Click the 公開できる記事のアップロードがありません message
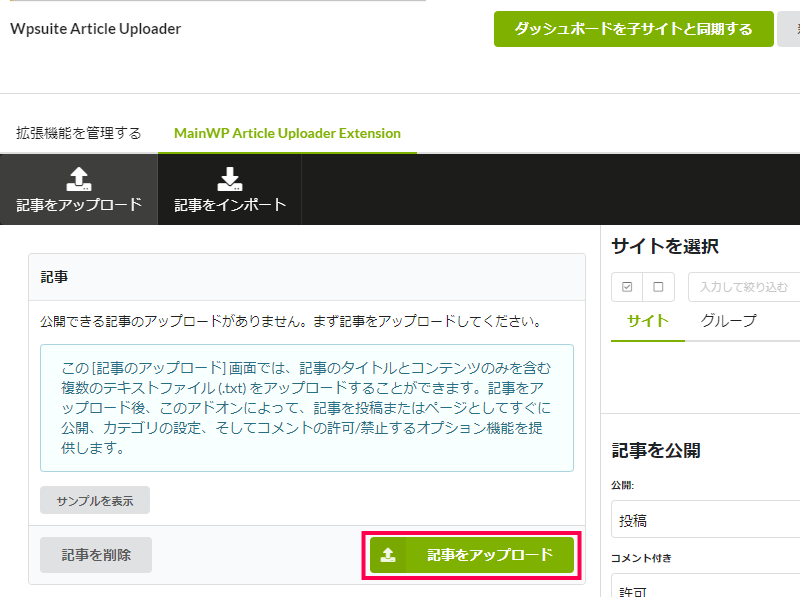 (x=291, y=321)
